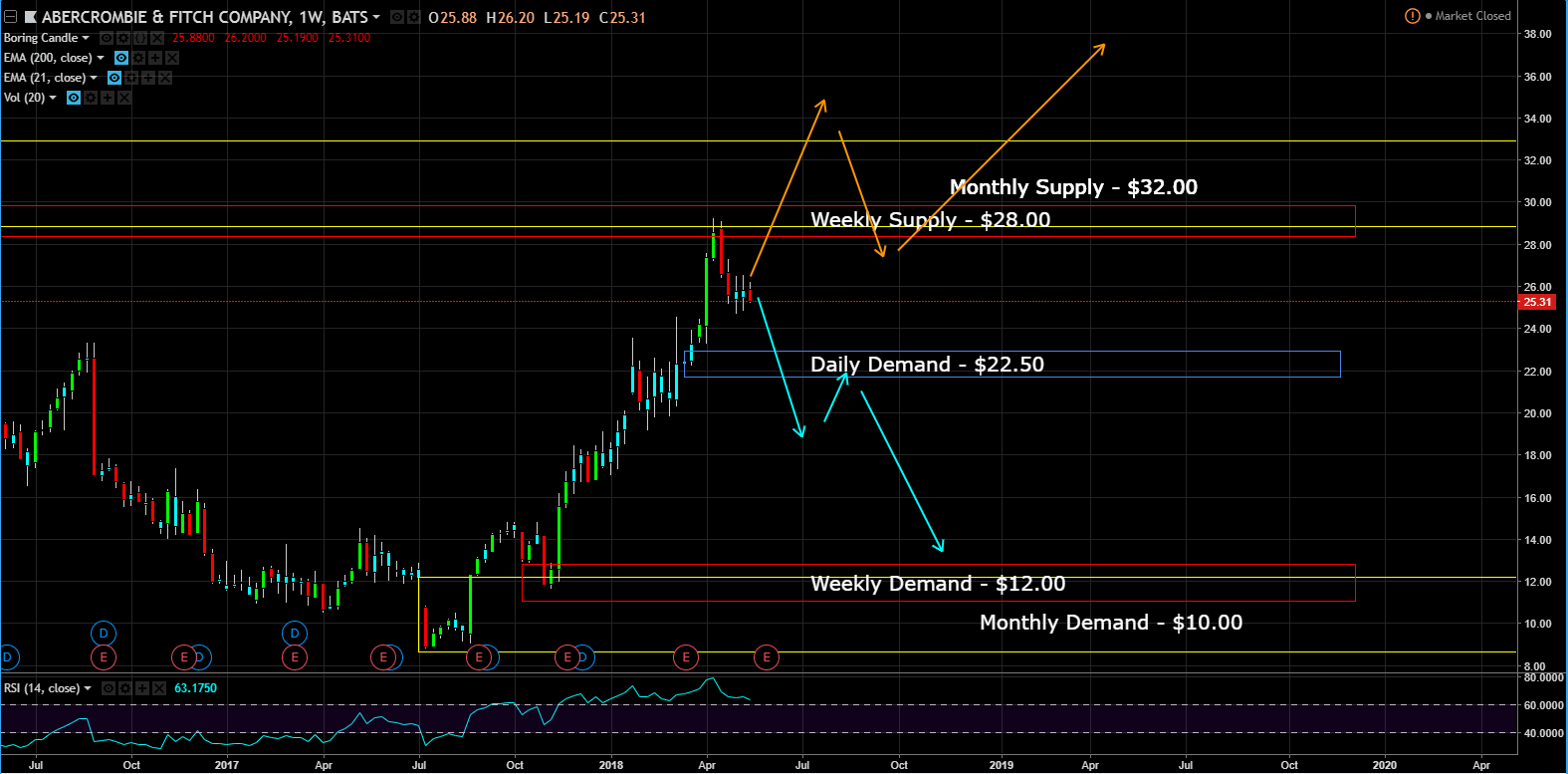Viewport: 1568px width, 774px height.
Task: Remove the Boring Candle indicator
Action: click(157, 38)
